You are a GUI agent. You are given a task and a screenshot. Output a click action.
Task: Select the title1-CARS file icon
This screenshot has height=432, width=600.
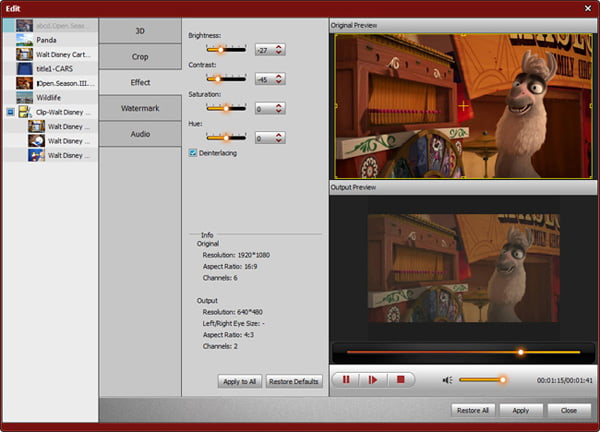(24, 69)
